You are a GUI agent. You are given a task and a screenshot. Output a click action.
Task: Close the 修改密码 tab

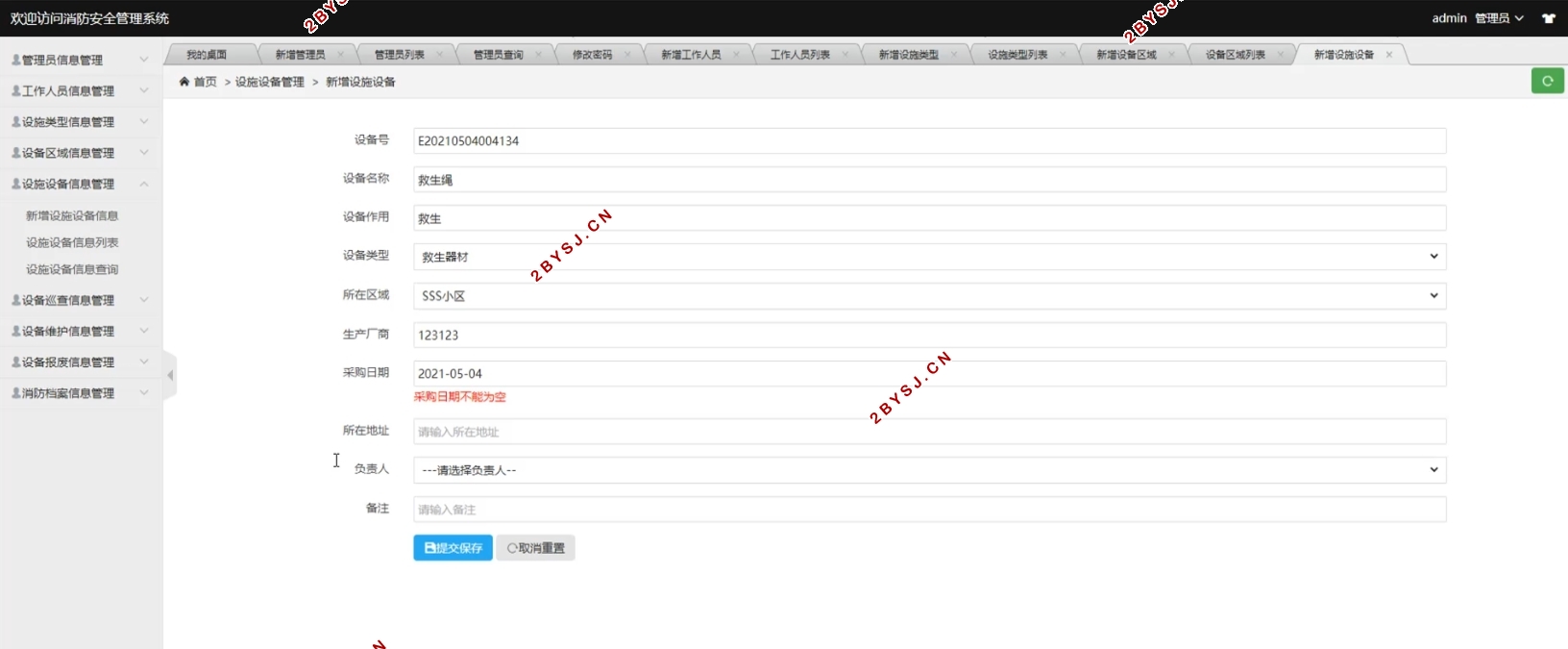(627, 55)
